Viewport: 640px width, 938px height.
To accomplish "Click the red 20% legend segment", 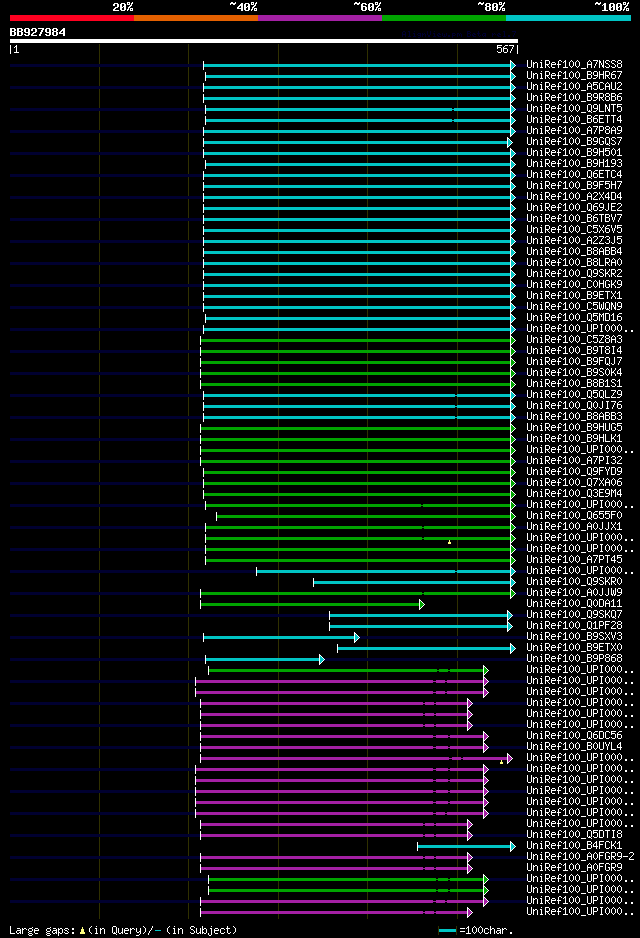I will [x=72, y=18].
